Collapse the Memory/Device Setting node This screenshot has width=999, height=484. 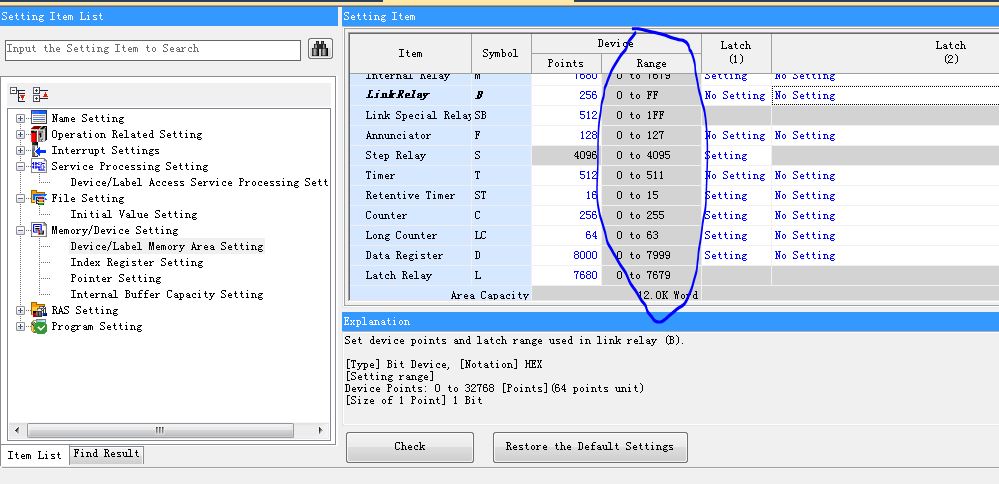pyautogui.click(x=21, y=230)
